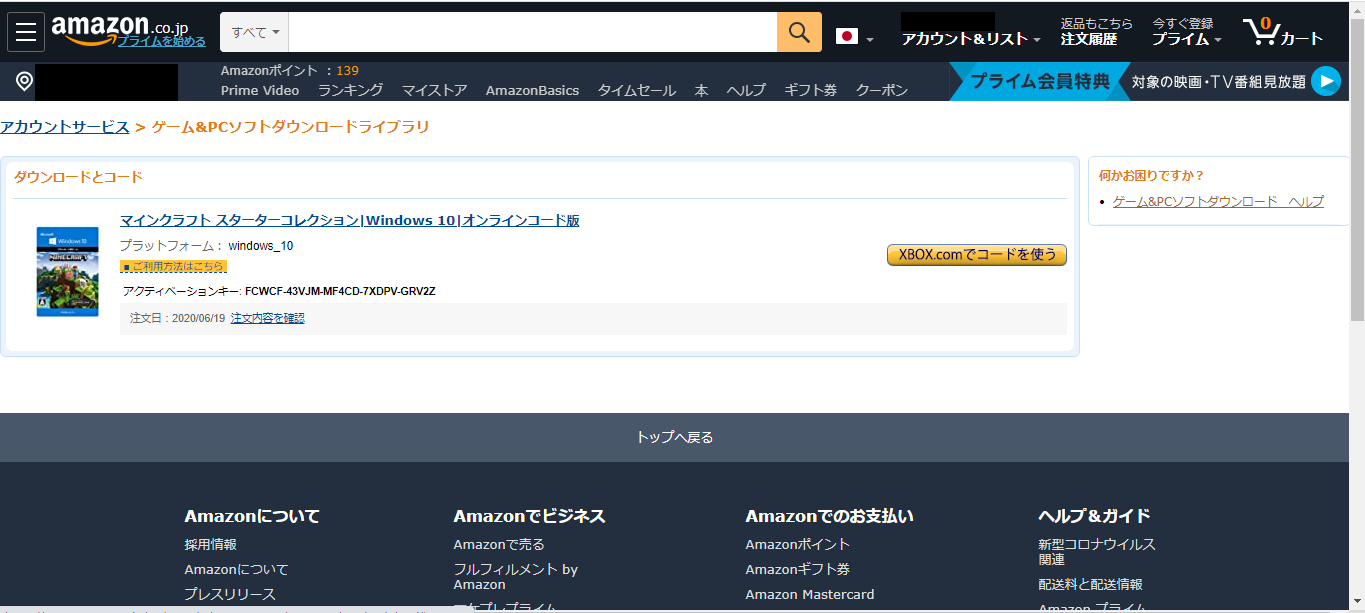Image resolution: width=1365 pixels, height=613 pixels.
Task: Click the XBOX.comでコードを使う button
Action: 974,255
